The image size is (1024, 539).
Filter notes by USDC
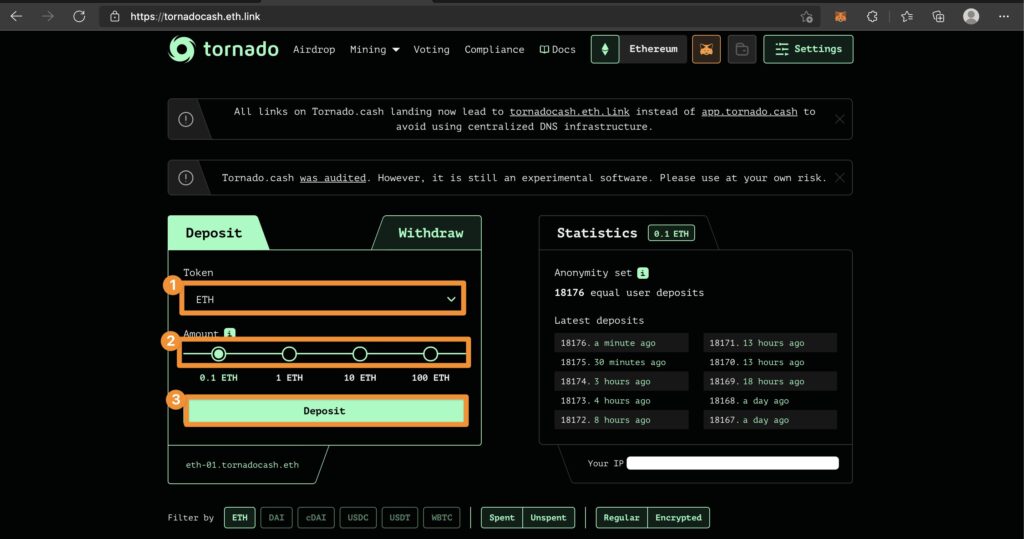[x=358, y=518]
